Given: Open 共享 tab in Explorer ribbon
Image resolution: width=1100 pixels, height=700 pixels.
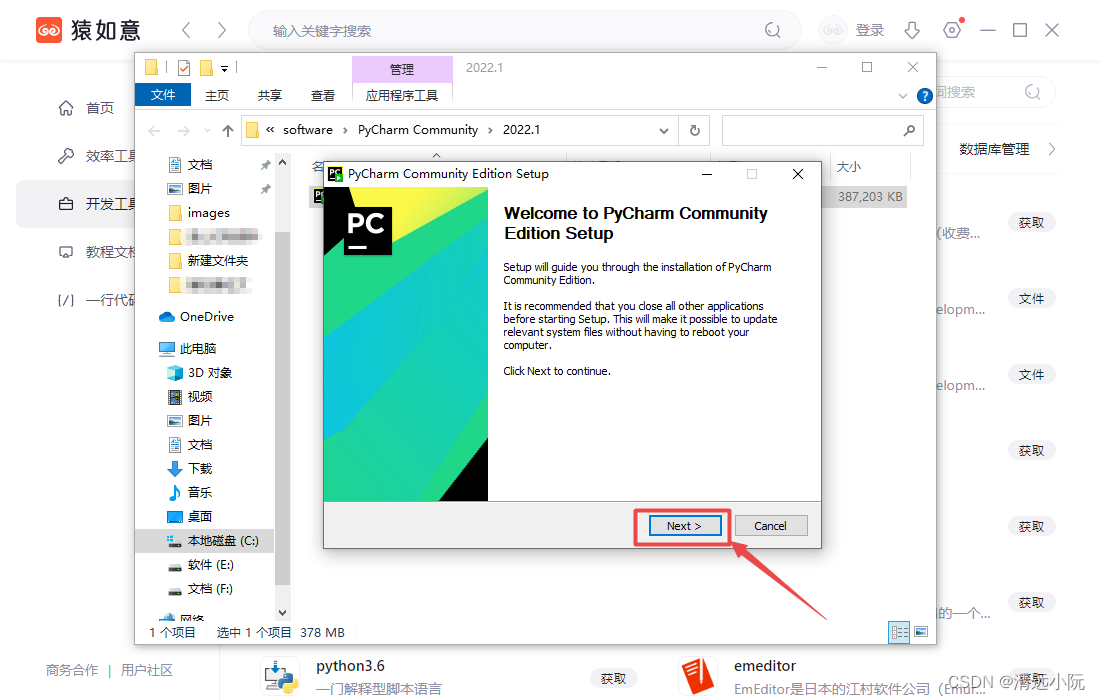Looking at the screenshot, I should [269, 95].
